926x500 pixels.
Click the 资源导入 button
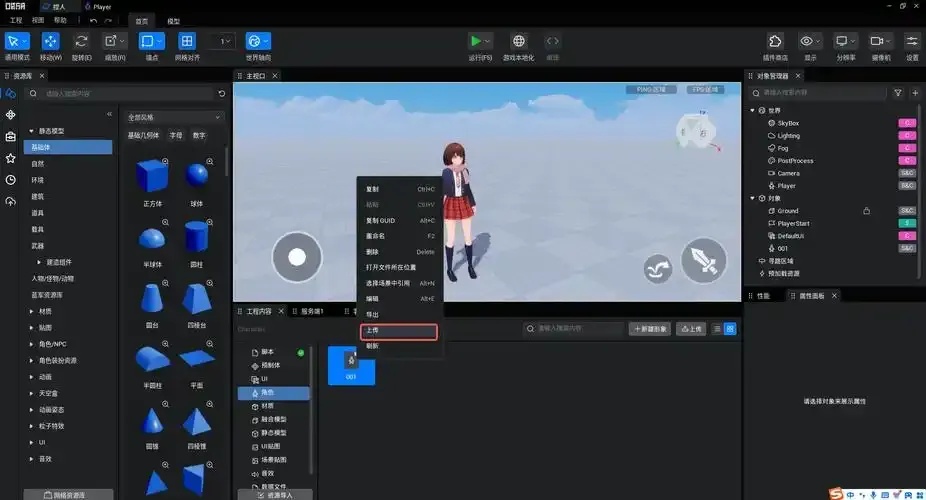click(x=275, y=495)
